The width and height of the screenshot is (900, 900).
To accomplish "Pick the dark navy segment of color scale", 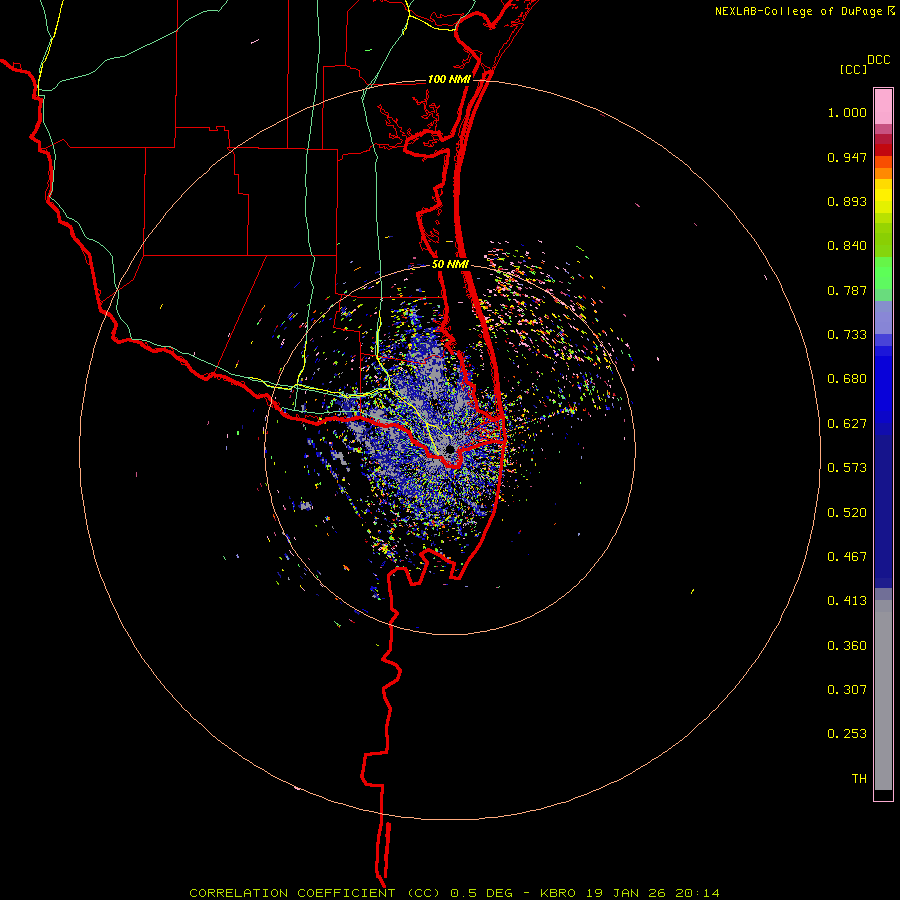I will pyautogui.click(x=883, y=511).
